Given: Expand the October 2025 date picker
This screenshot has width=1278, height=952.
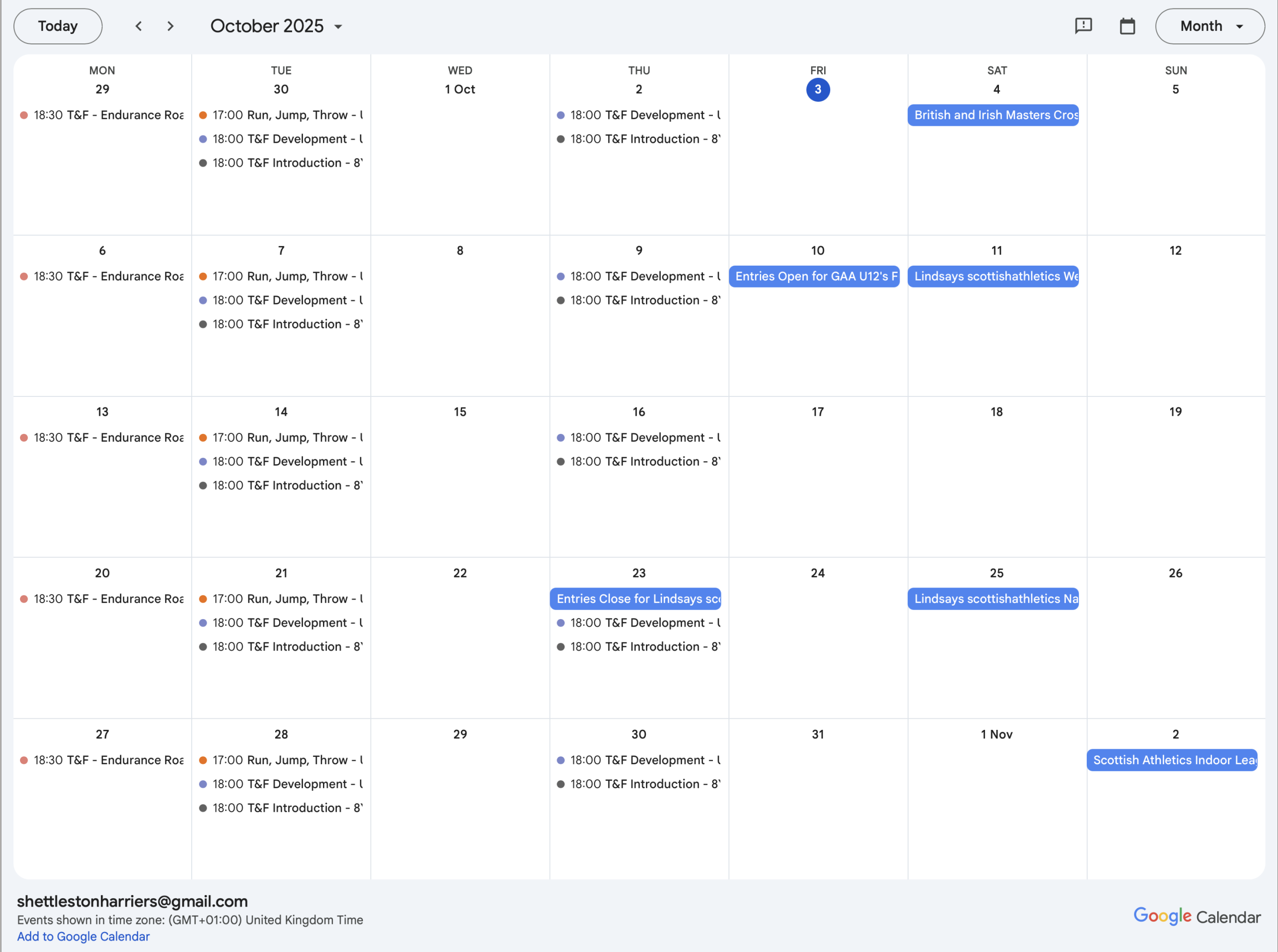Looking at the screenshot, I should [x=267, y=26].
